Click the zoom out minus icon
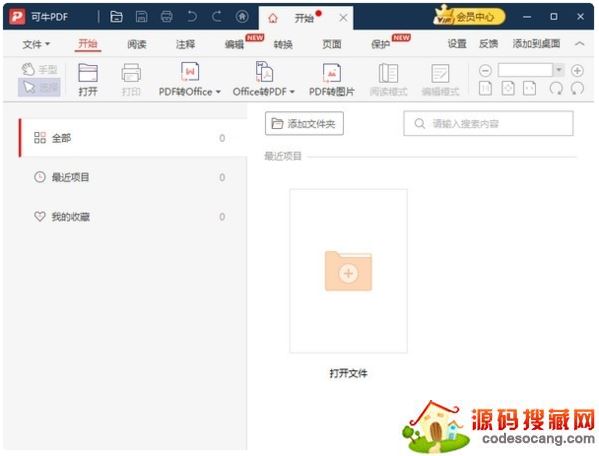 (x=485, y=71)
